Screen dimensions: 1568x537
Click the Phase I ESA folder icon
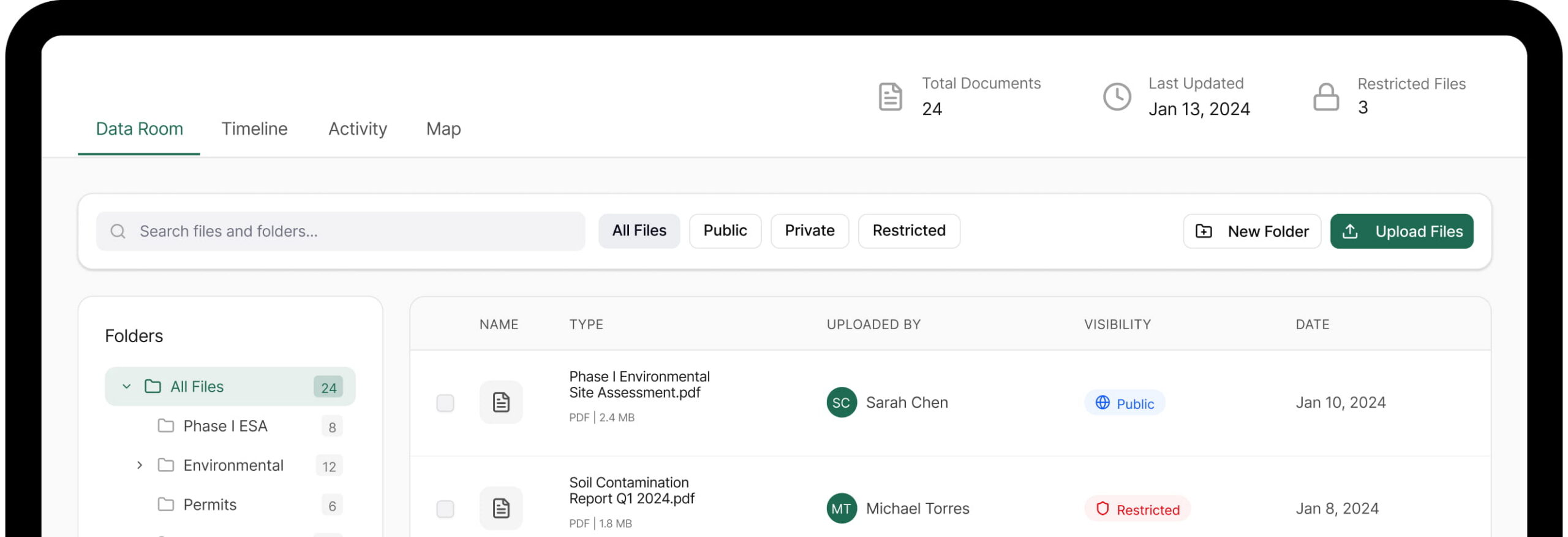[165, 425]
